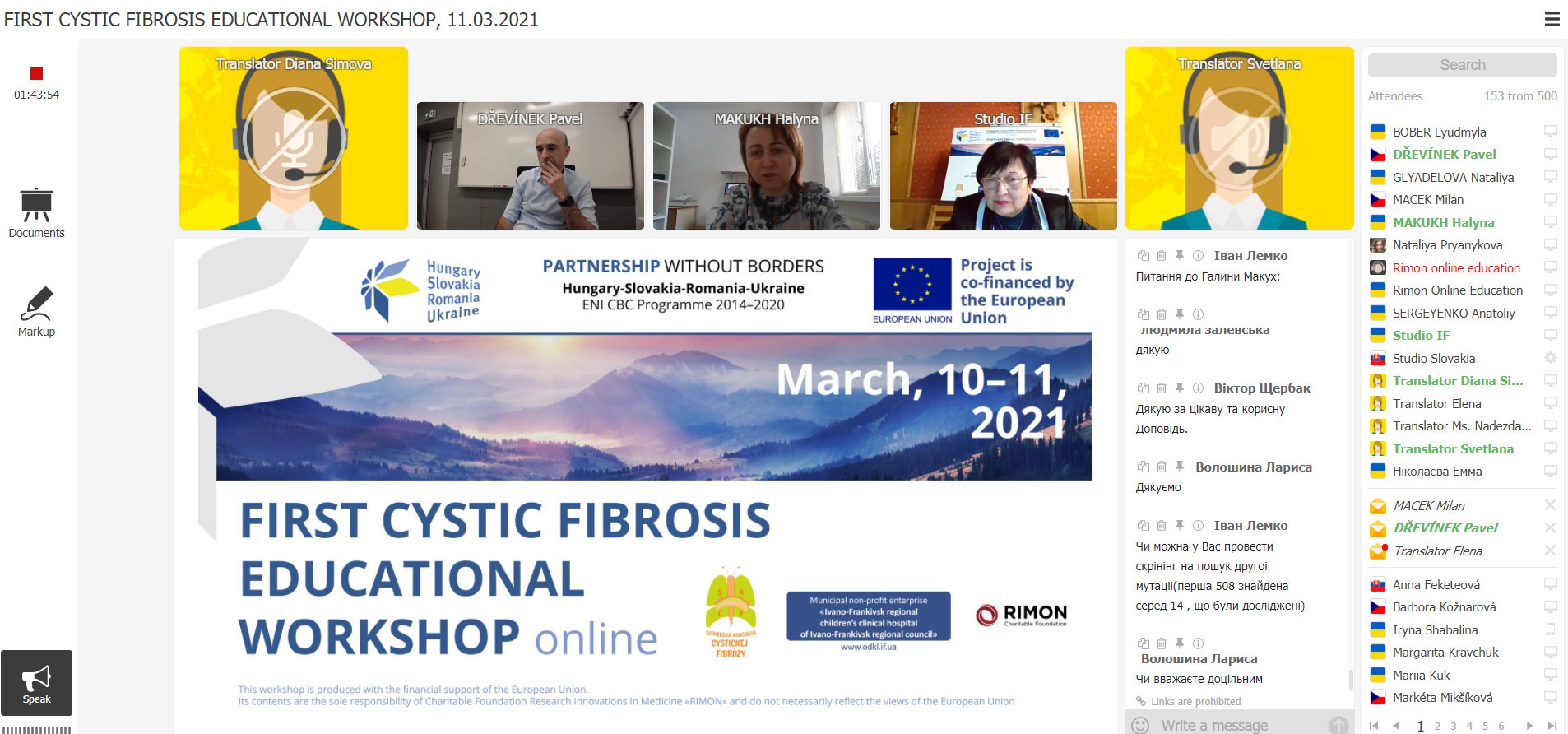Viewport: 1568px width, 734px height.
Task: Toggle monitor icon beside MAKUKH Halyna
Action: pos(1550,222)
